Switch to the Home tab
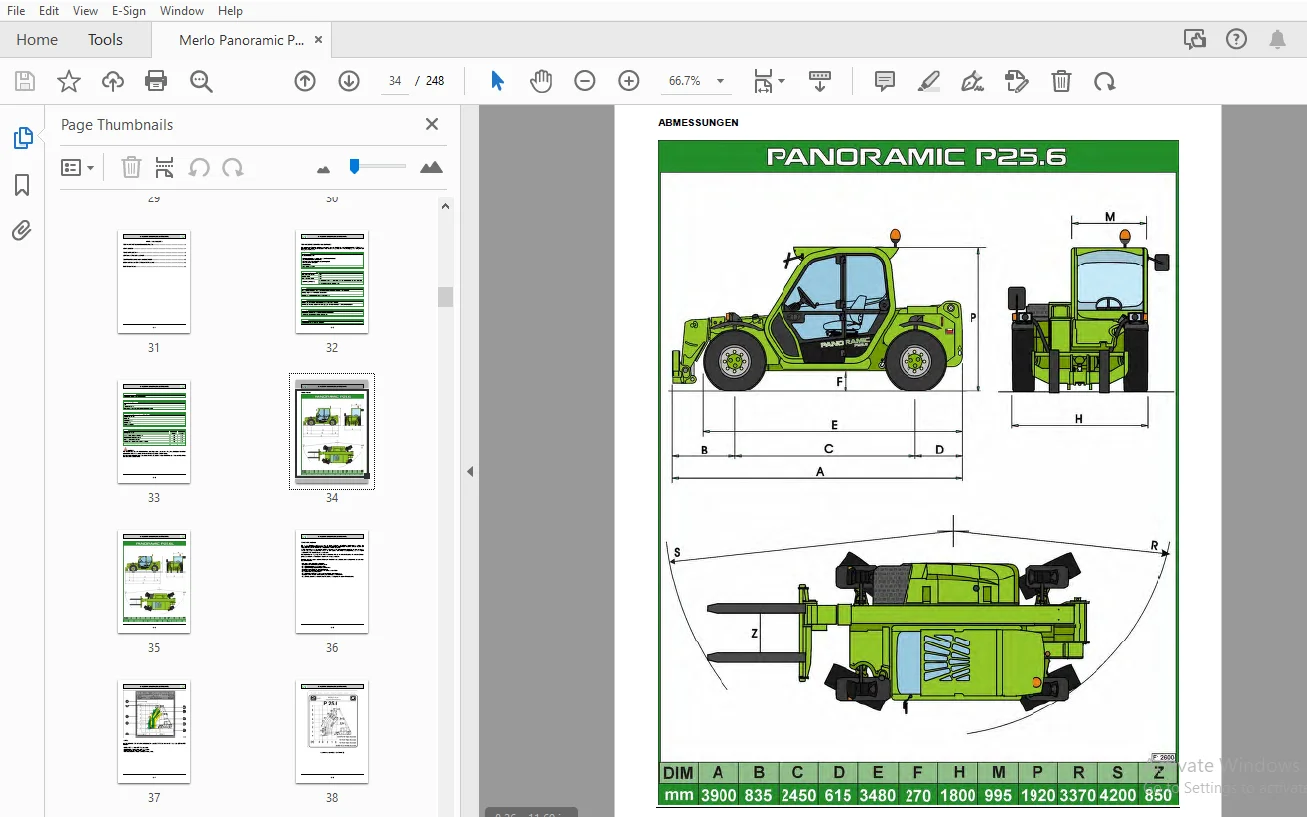Screen dimensions: 1307x817 pos(37,40)
